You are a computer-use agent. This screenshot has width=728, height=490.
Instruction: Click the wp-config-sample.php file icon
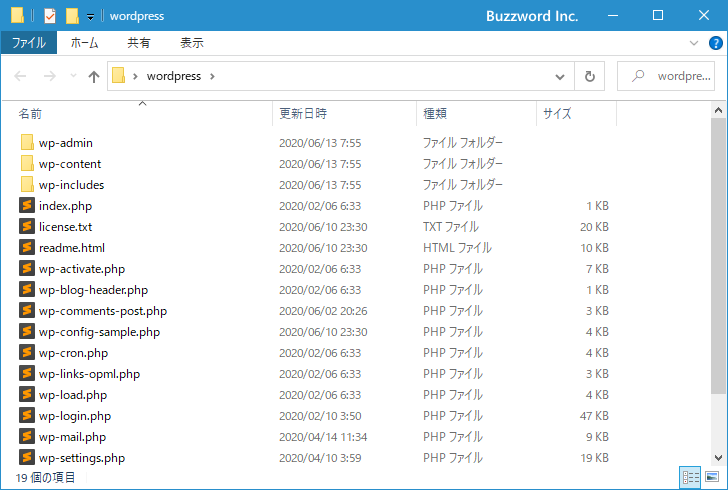tap(27, 331)
